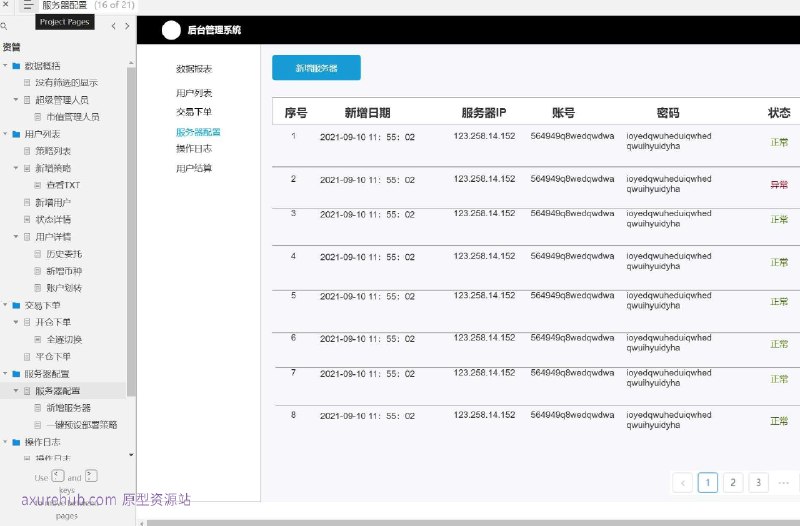
Task: Open 操作日志 in the admin side menu
Action: [x=194, y=148]
